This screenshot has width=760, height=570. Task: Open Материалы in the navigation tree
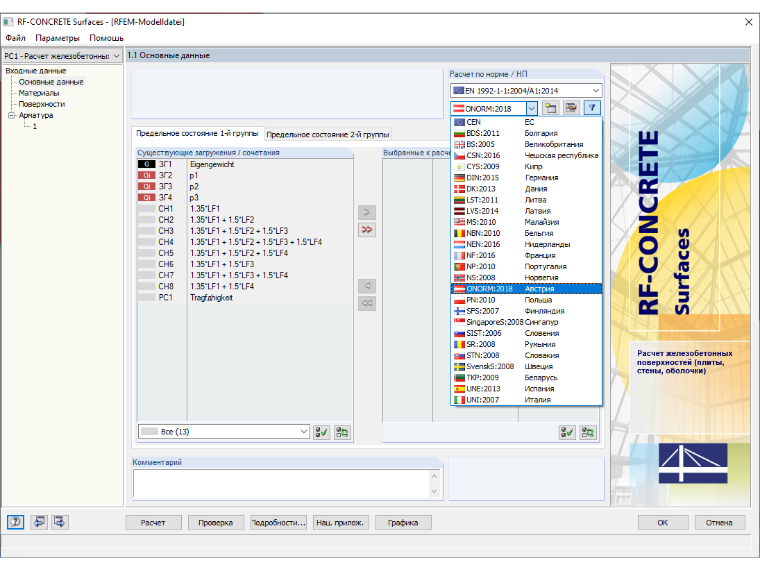coord(39,93)
